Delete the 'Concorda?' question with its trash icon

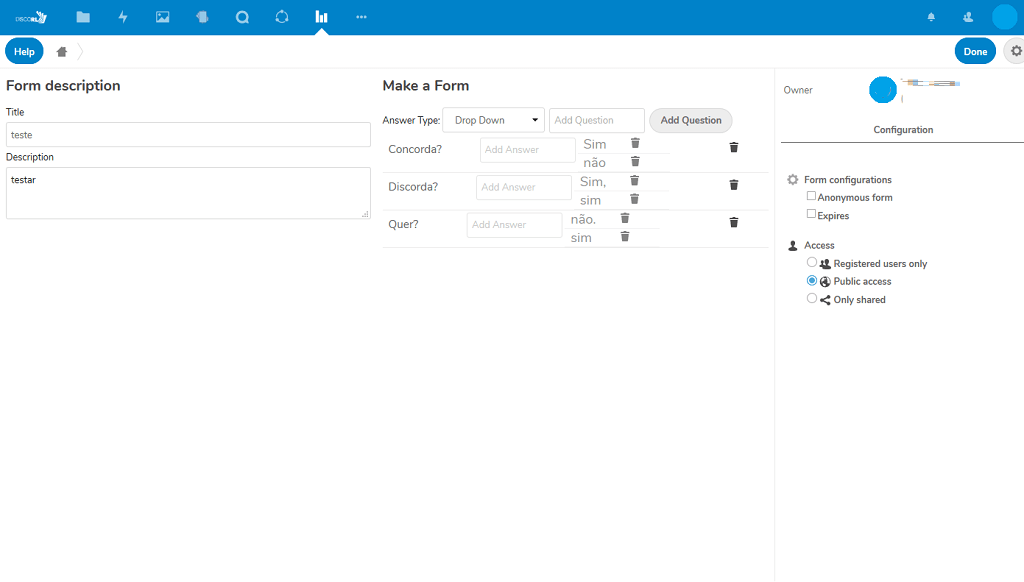point(734,148)
